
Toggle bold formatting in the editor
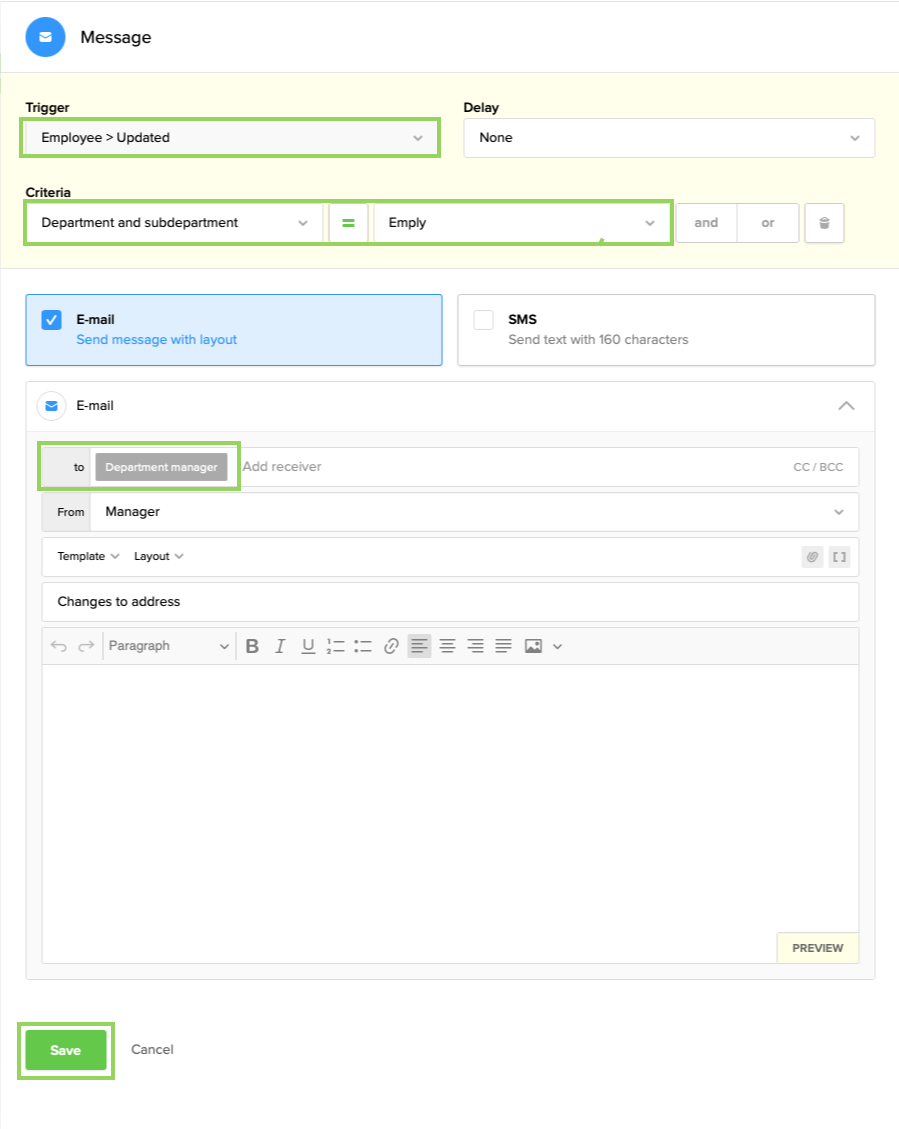coord(252,646)
